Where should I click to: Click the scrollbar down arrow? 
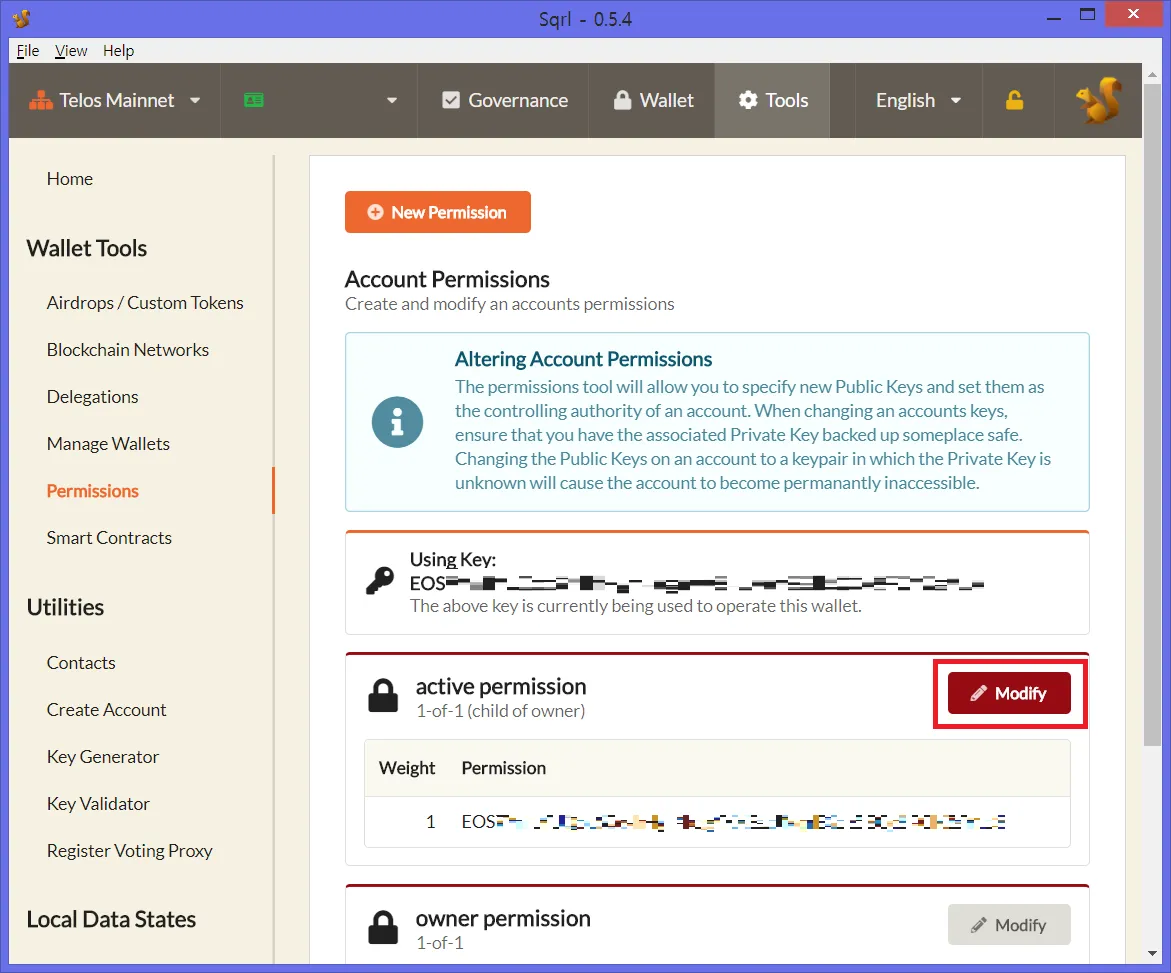(x=1152, y=954)
